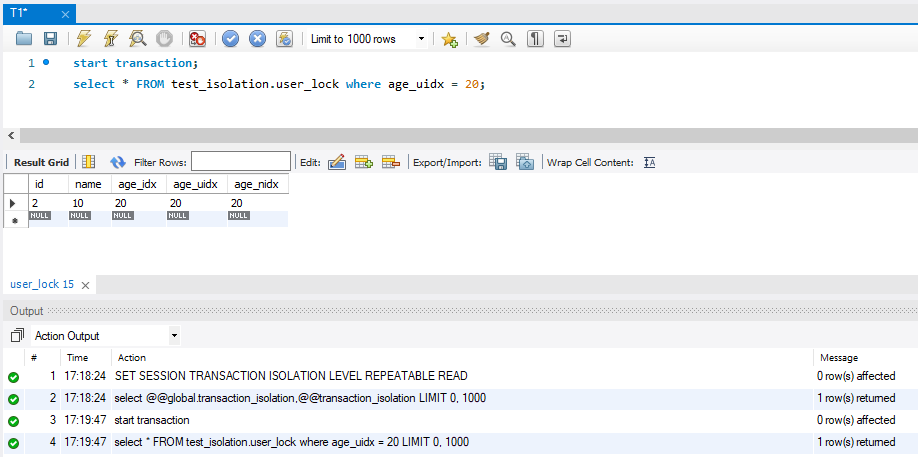This screenshot has width=918, height=457.
Task: Click the Action column header in output
Action: pyautogui.click(x=132, y=358)
